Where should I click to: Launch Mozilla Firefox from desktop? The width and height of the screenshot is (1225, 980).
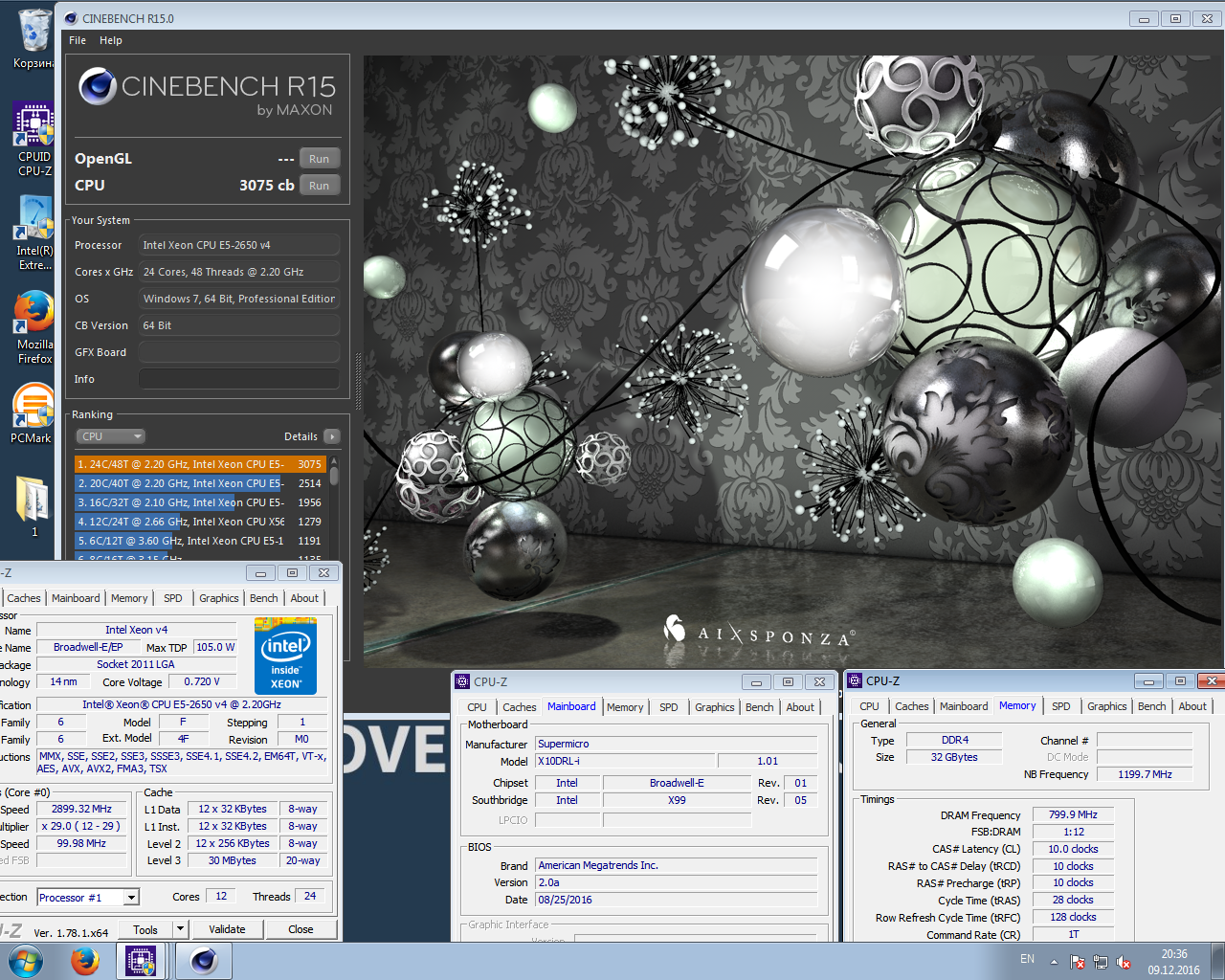(x=34, y=327)
